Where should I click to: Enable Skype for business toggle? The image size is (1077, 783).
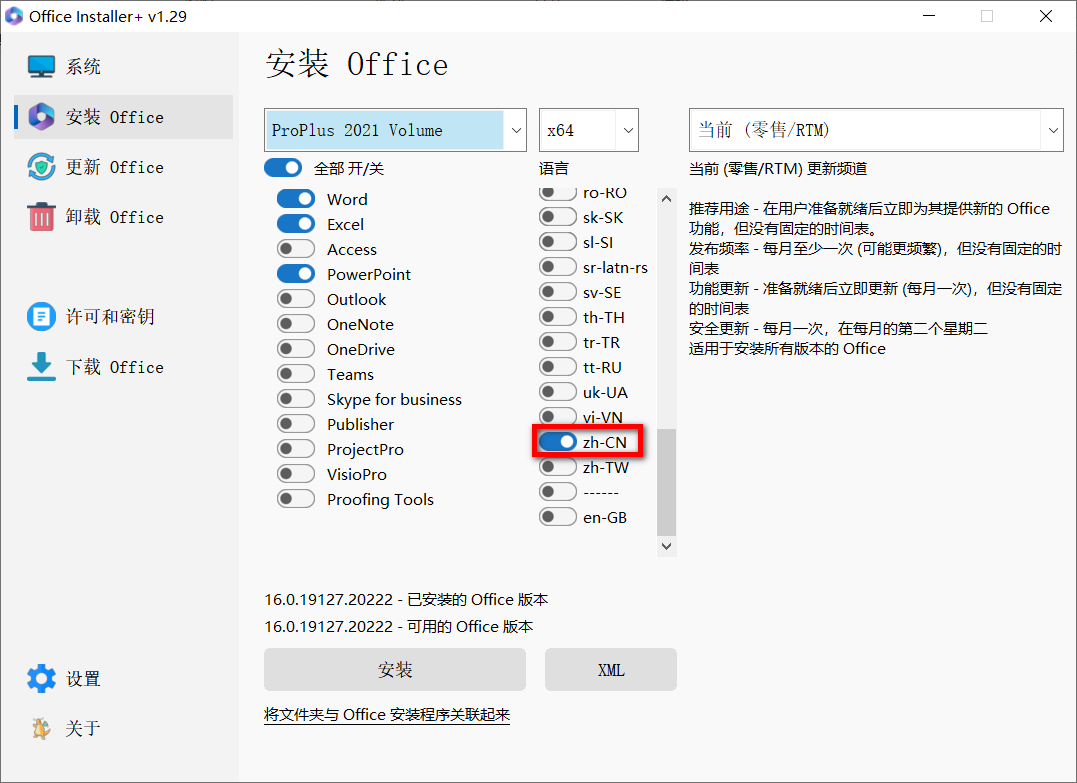(296, 399)
